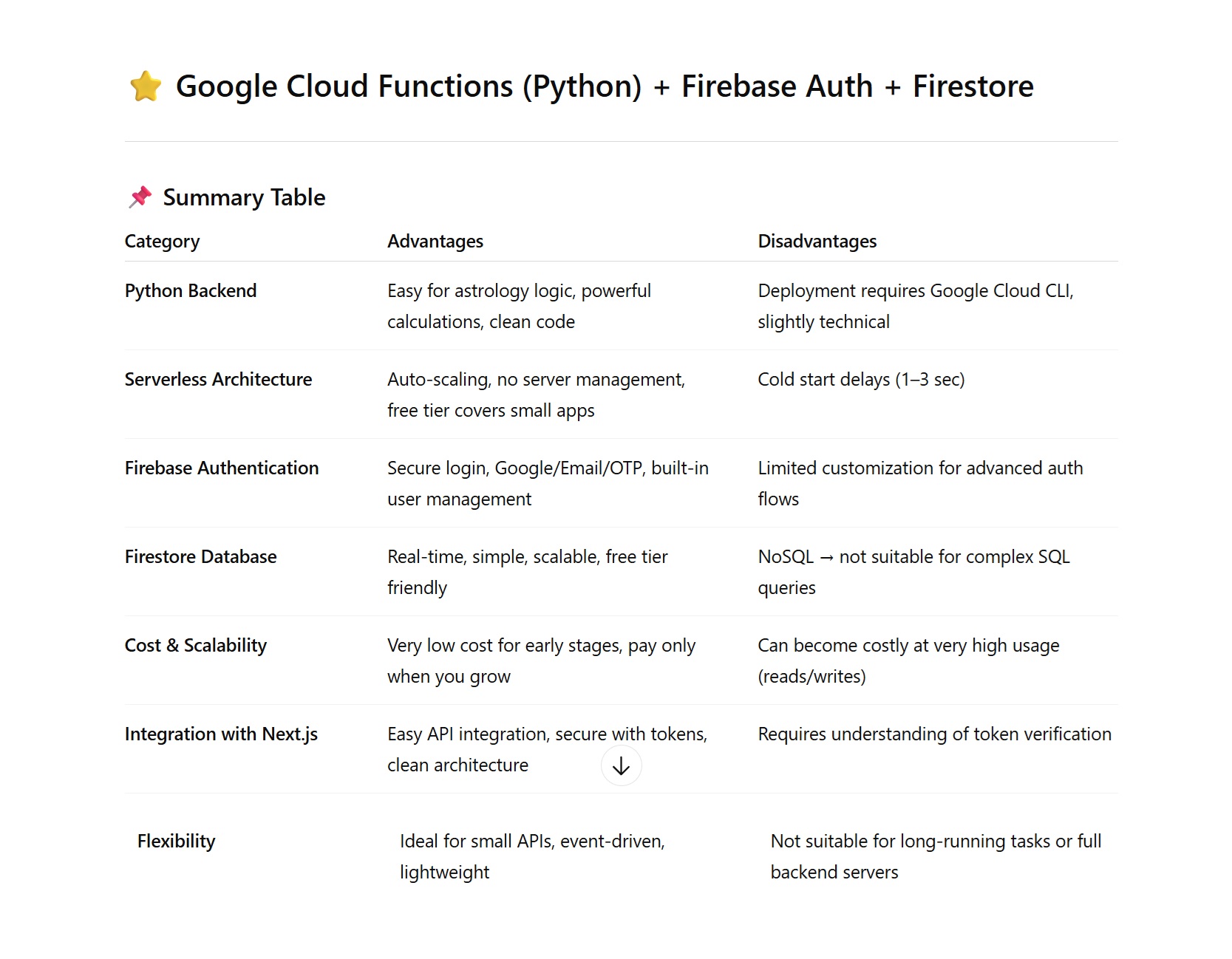Click the Serverless Architecture row label
Image resolution: width=1232 pixels, height=959 pixels.
218,380
